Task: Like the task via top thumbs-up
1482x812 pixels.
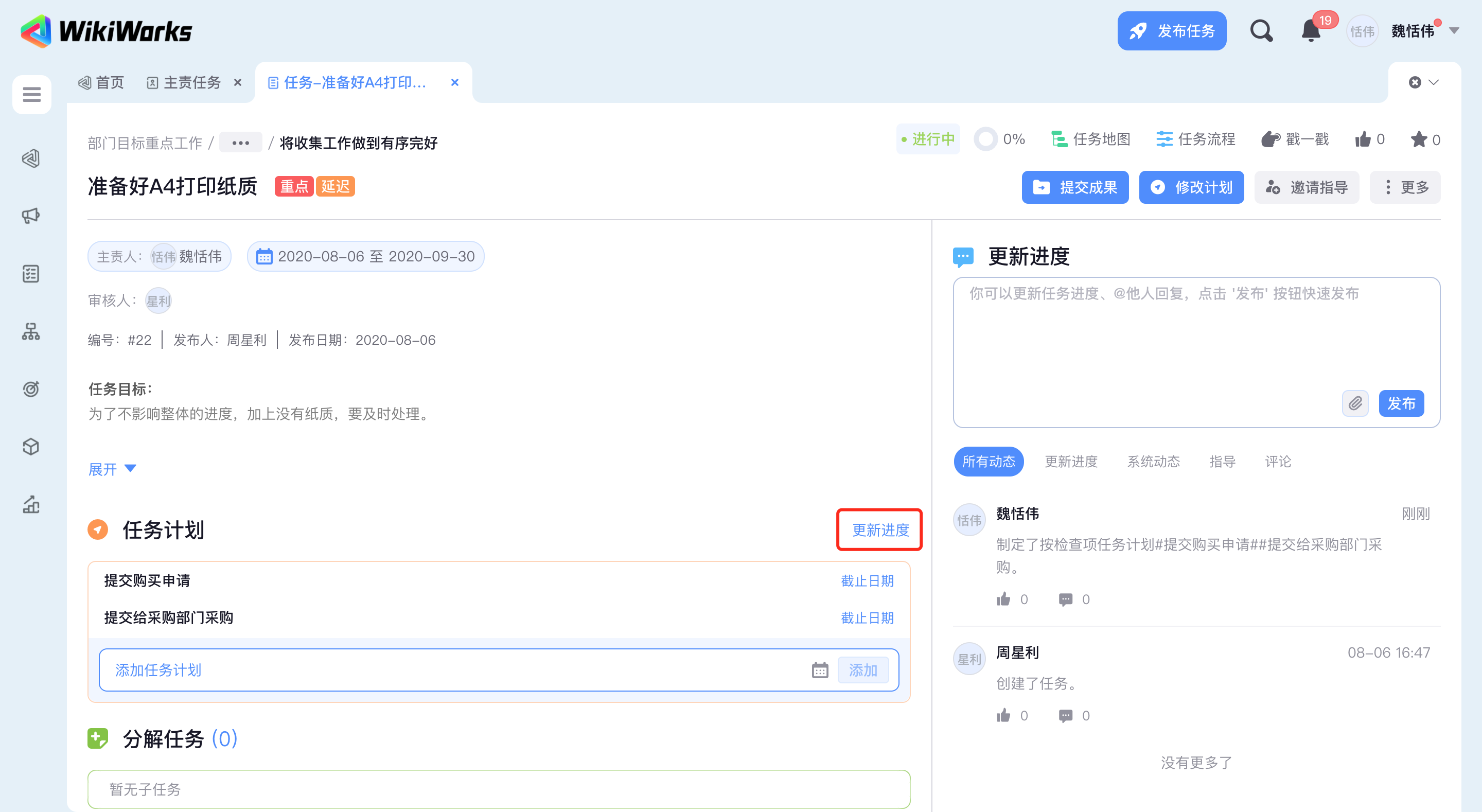Action: pos(1363,139)
